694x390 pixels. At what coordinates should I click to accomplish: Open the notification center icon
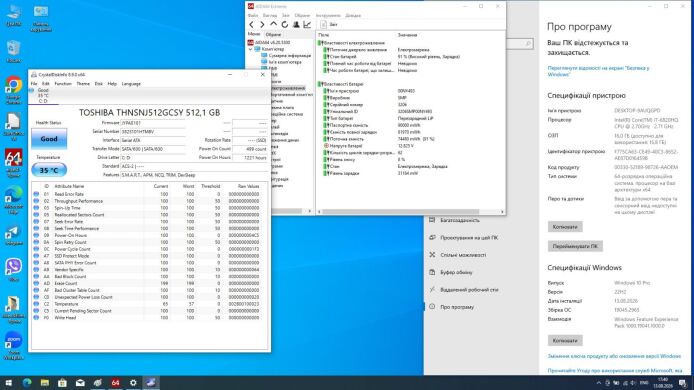pyautogui.click(x=682, y=383)
